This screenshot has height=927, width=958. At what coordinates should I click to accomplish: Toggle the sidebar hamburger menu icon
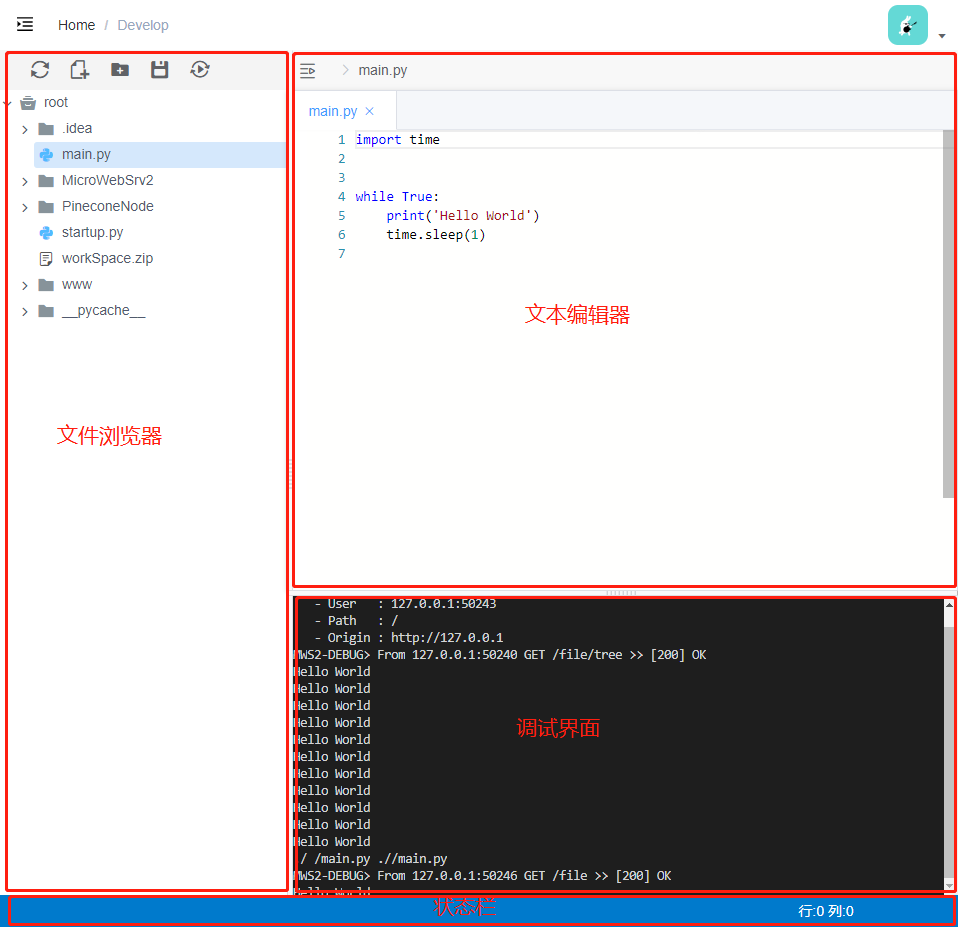(24, 24)
